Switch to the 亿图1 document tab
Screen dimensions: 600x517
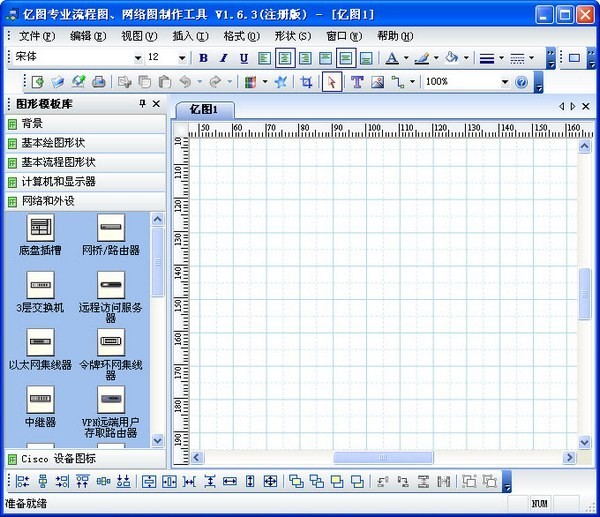(204, 110)
